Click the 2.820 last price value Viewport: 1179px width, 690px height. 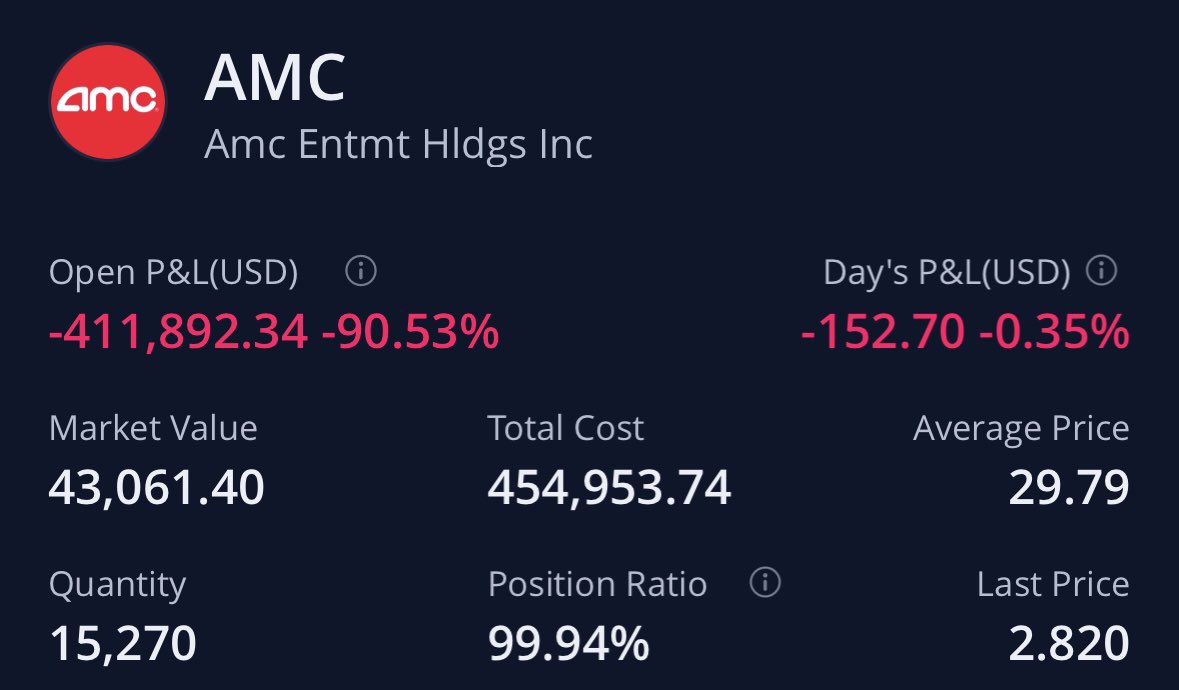click(x=1068, y=644)
